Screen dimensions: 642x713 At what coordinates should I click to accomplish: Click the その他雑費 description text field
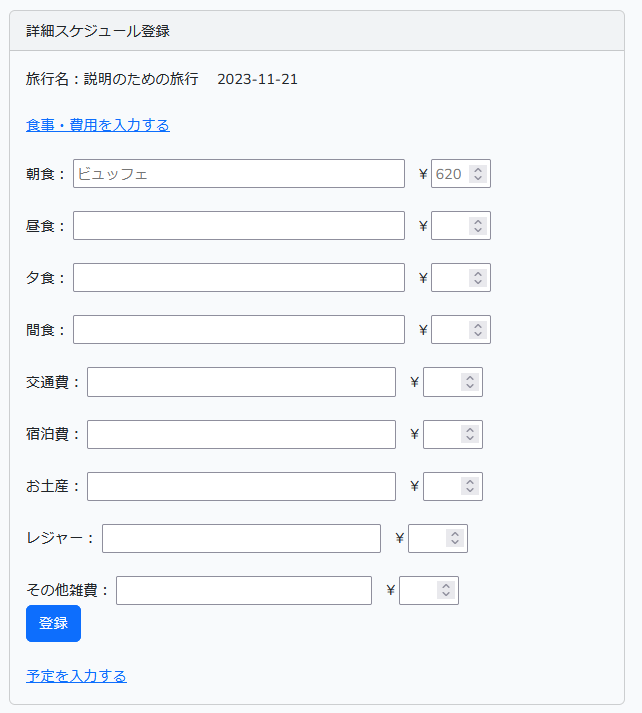click(244, 591)
